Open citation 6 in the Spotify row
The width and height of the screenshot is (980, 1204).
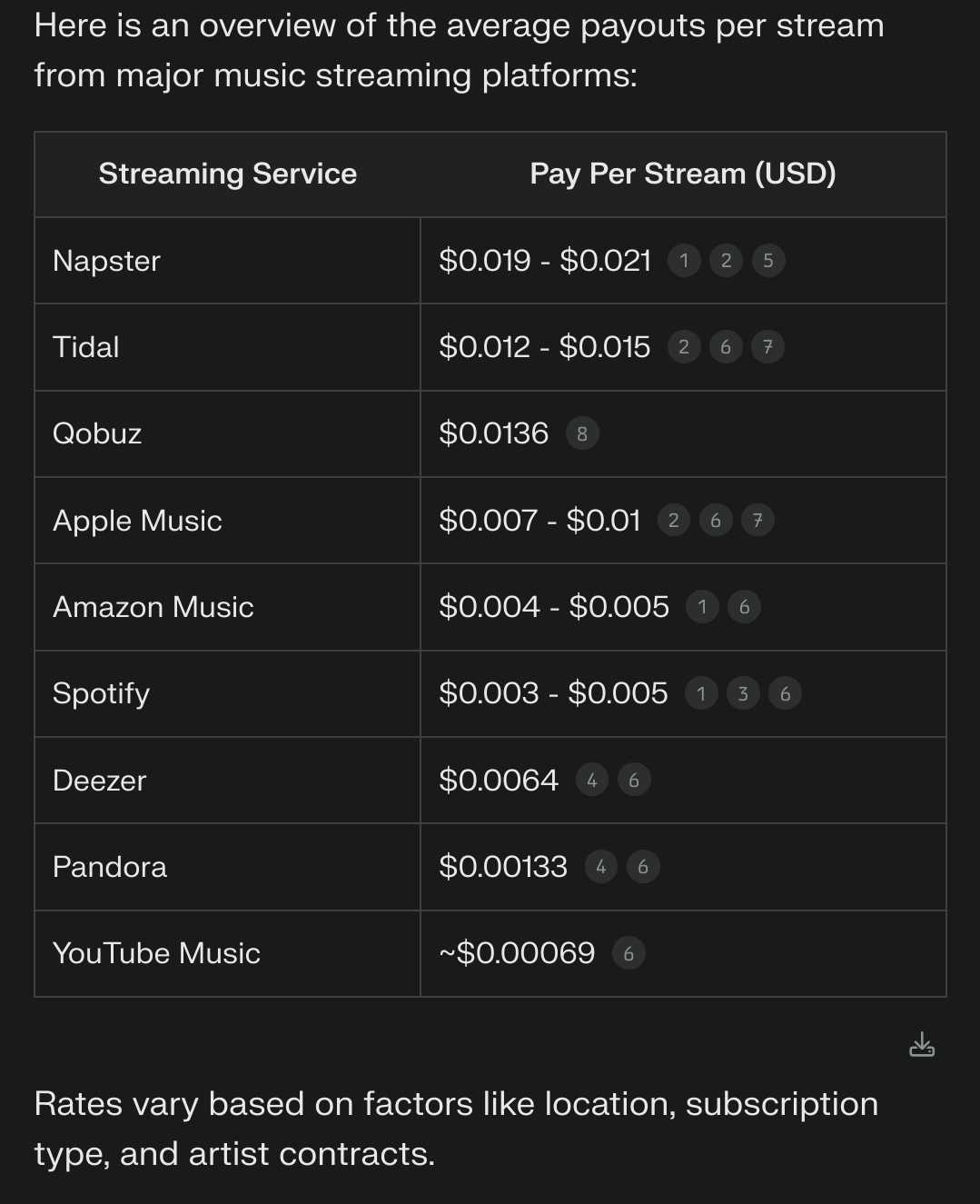786,694
